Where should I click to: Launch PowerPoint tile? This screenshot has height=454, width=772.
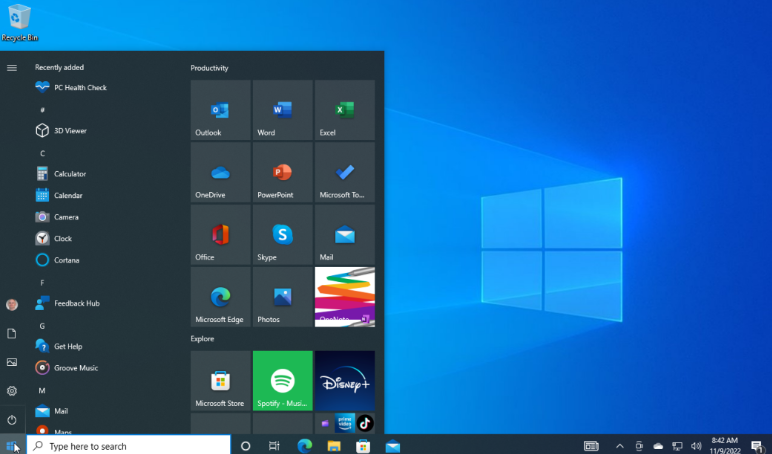point(283,172)
